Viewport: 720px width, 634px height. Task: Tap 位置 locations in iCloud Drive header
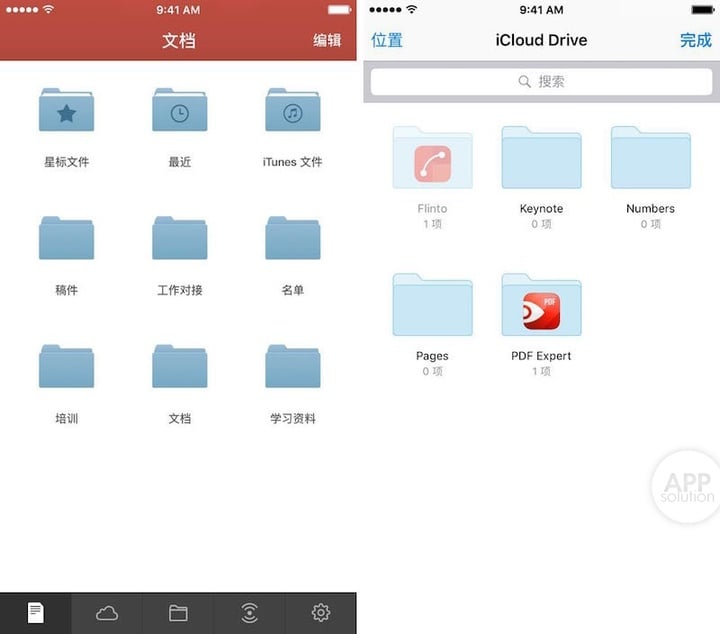[x=387, y=41]
